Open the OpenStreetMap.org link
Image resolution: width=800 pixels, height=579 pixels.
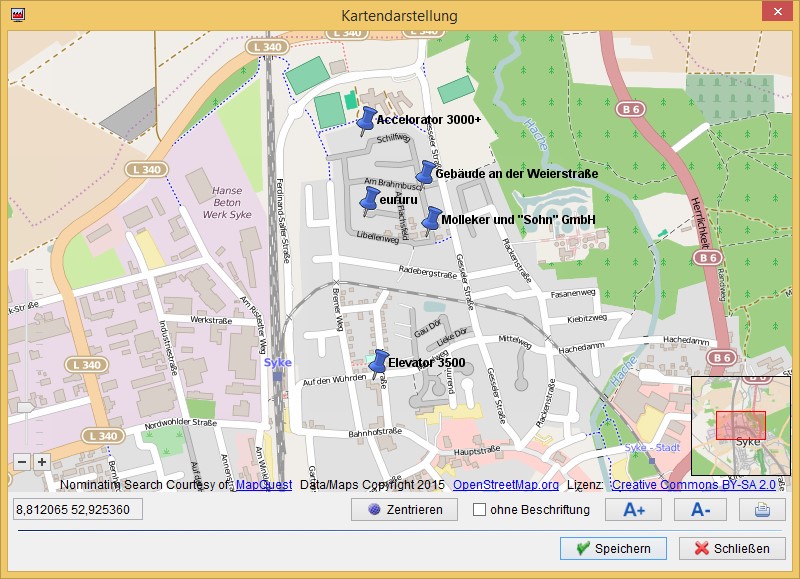(x=506, y=485)
